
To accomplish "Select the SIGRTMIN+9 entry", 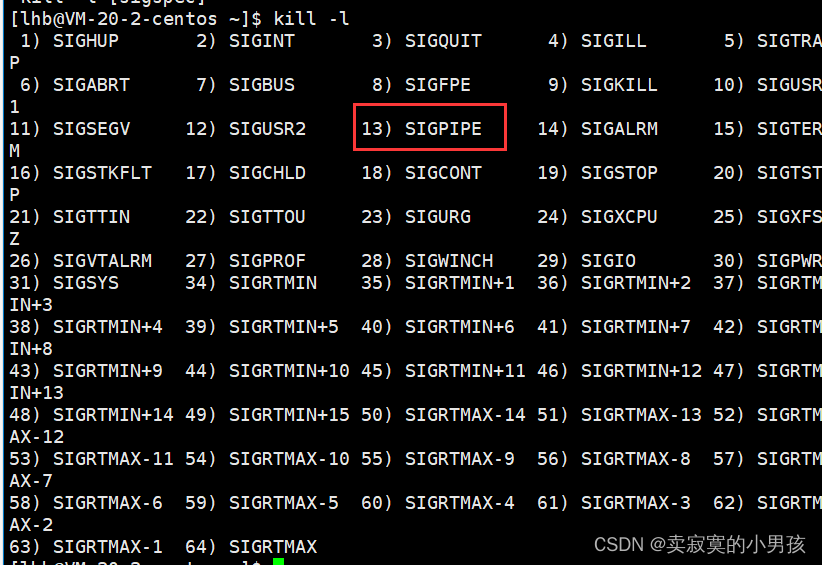I will [108, 371].
